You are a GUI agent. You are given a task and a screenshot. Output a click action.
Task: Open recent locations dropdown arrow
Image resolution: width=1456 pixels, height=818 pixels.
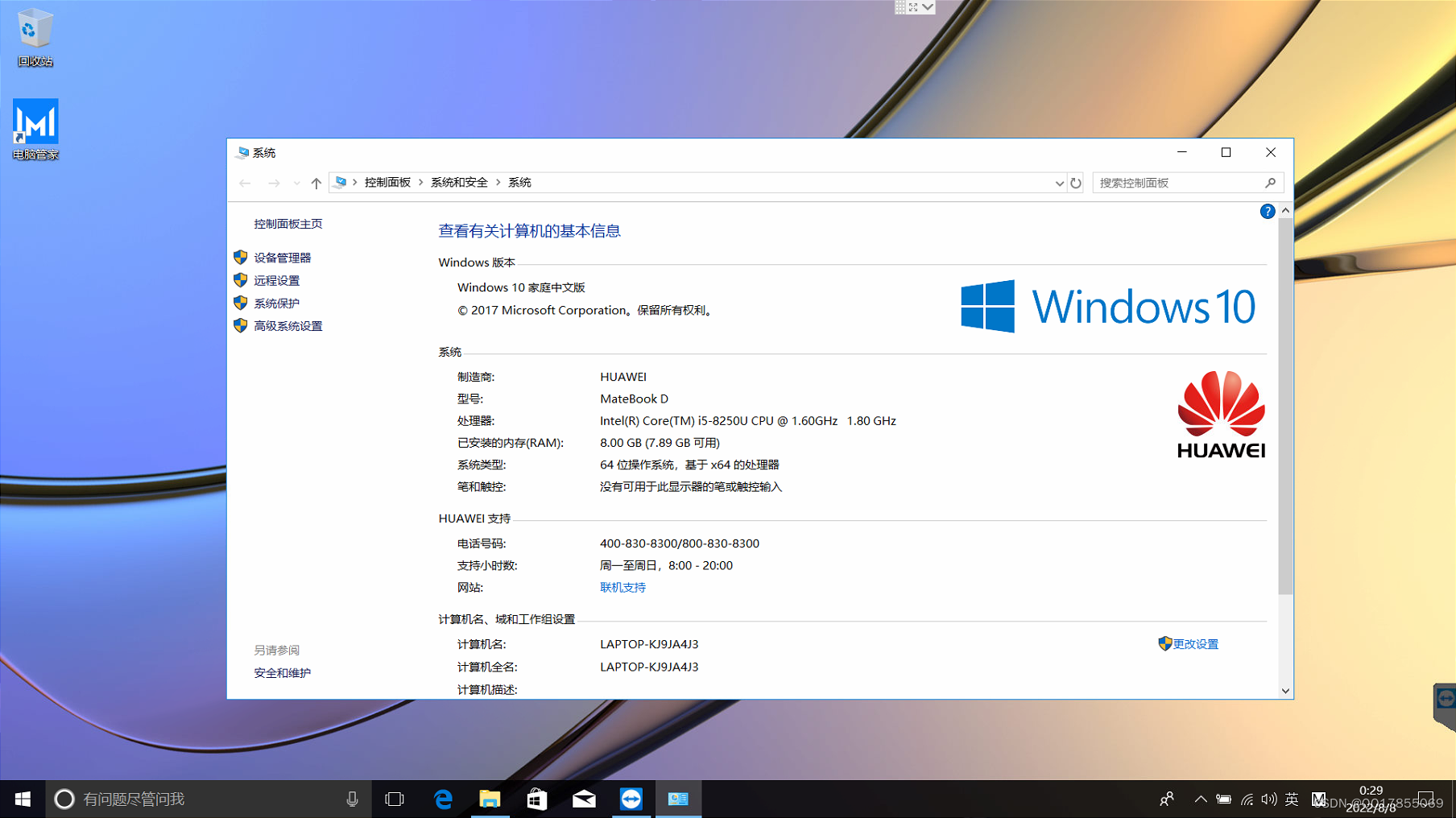296,183
